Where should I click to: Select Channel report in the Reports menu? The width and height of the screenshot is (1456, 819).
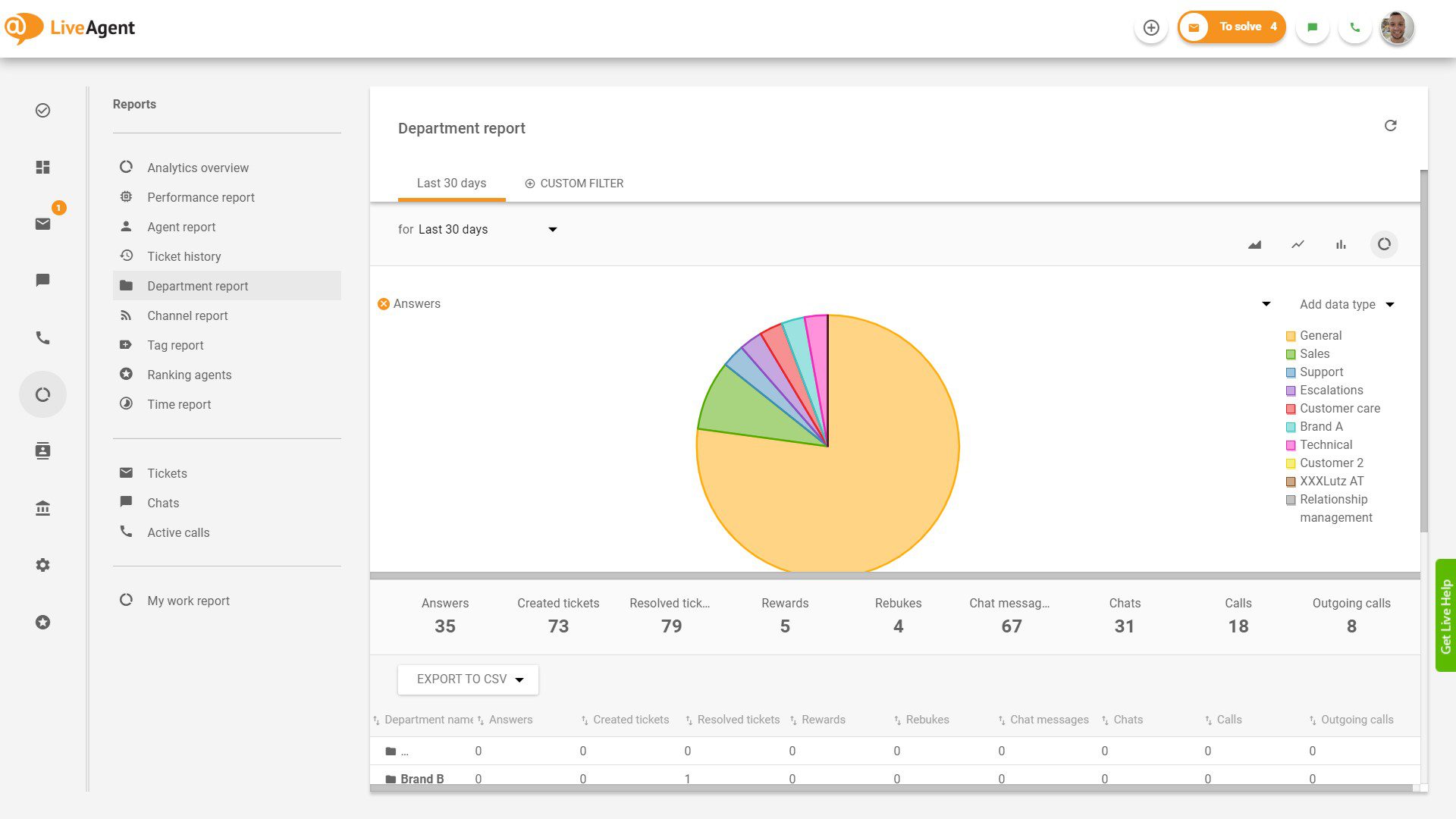[x=187, y=315]
